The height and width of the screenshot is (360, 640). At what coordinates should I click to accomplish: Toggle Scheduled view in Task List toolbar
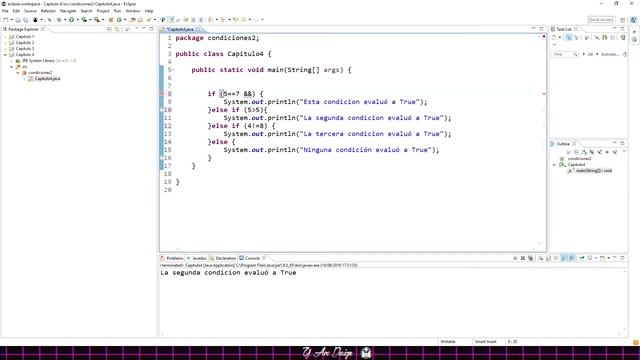(576, 37)
